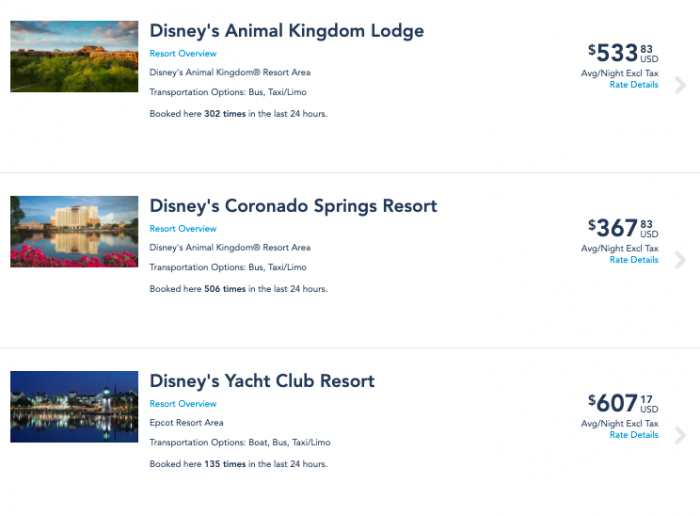
Task: Select the $533 nightly price
Action: [617, 53]
